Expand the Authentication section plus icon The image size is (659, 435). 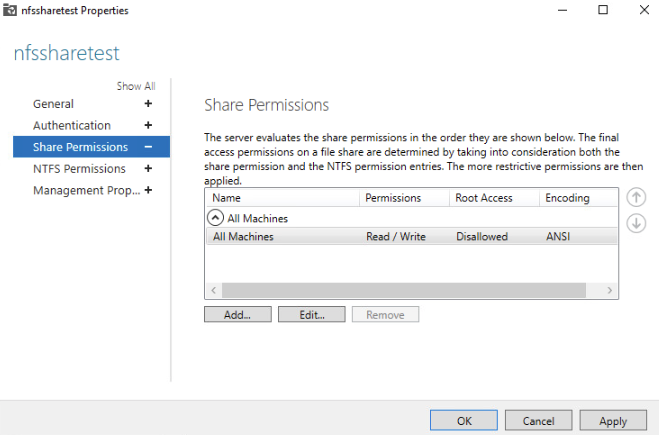148,125
